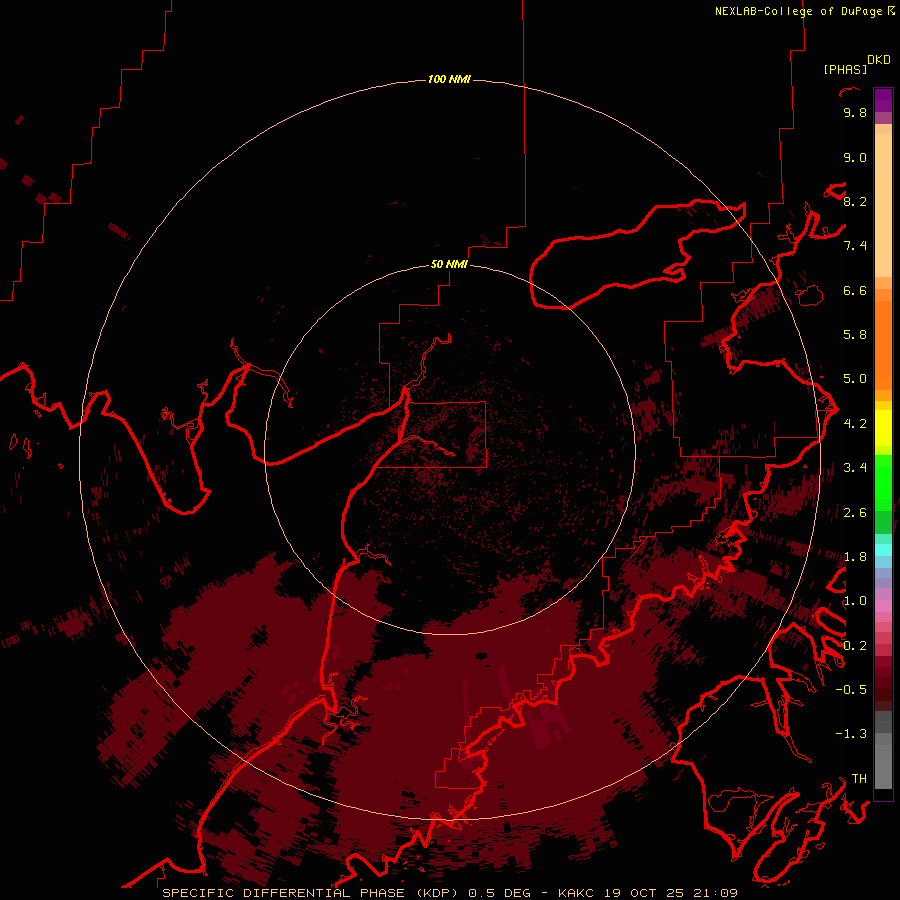Viewport: 900px width, 900px height.
Task: Click the 8.2 value on the color scale
Action: click(855, 201)
